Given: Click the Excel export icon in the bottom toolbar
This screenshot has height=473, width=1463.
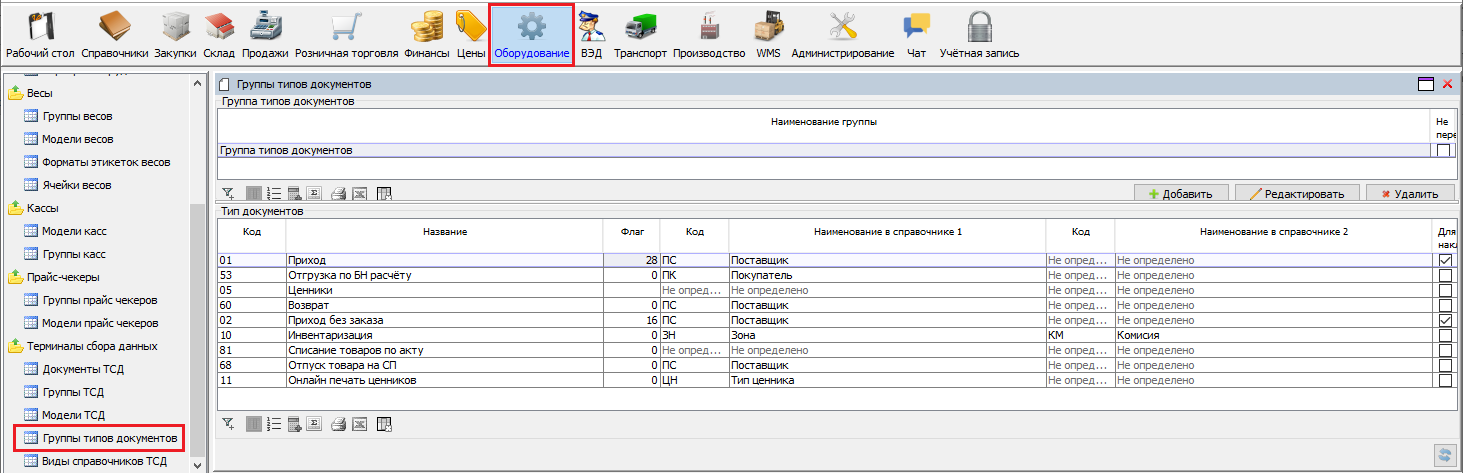Looking at the screenshot, I should coord(360,424).
